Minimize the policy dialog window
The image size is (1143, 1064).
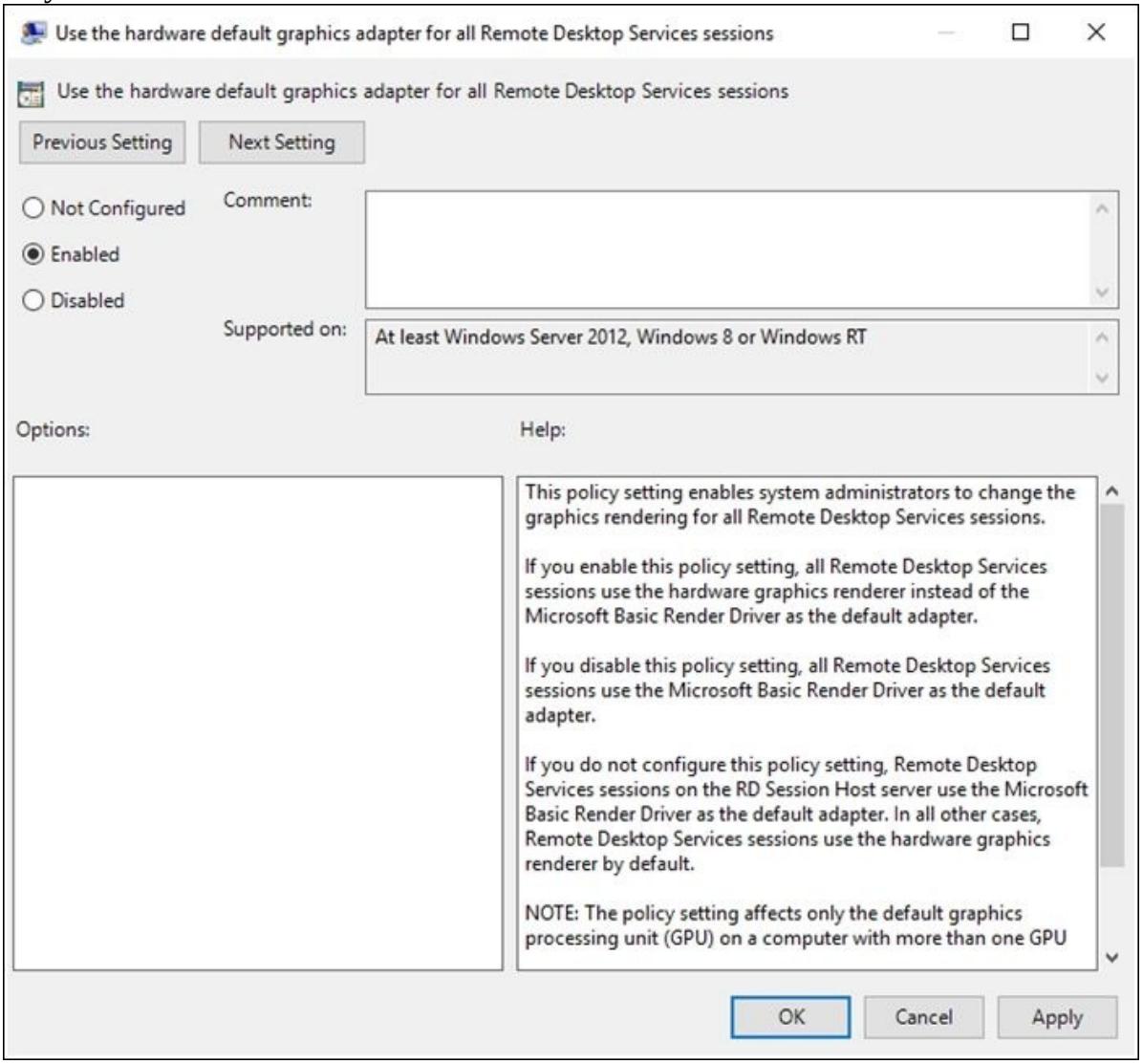coord(946,33)
